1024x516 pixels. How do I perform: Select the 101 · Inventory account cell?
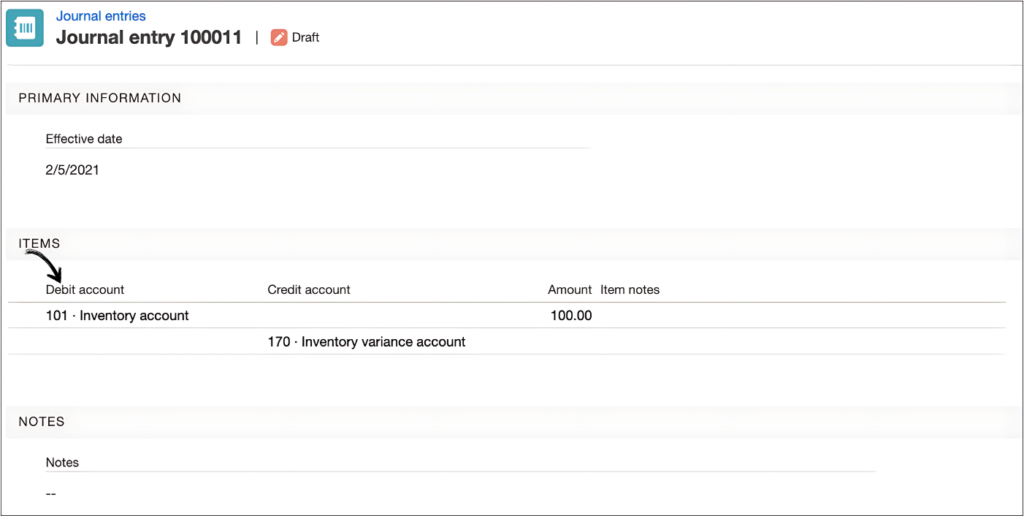click(118, 315)
